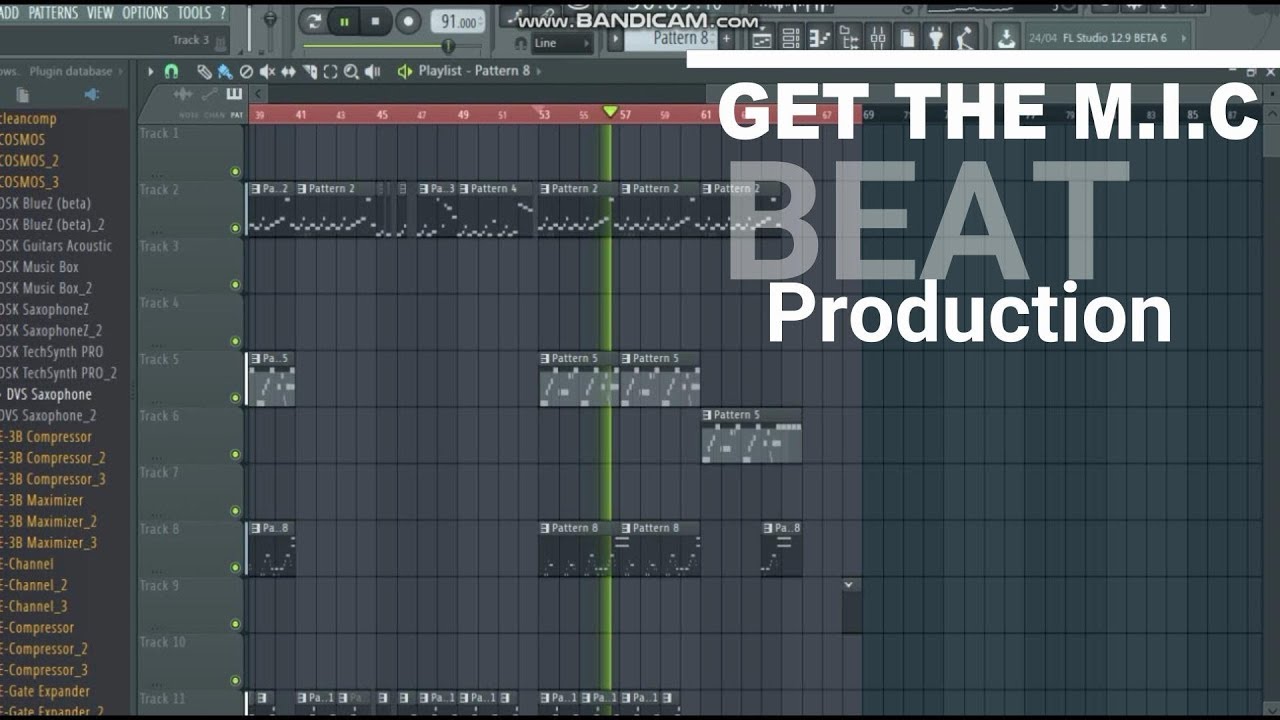The height and width of the screenshot is (720, 1280).
Task: Mute Track 3 using its green dot
Action: coord(235,285)
